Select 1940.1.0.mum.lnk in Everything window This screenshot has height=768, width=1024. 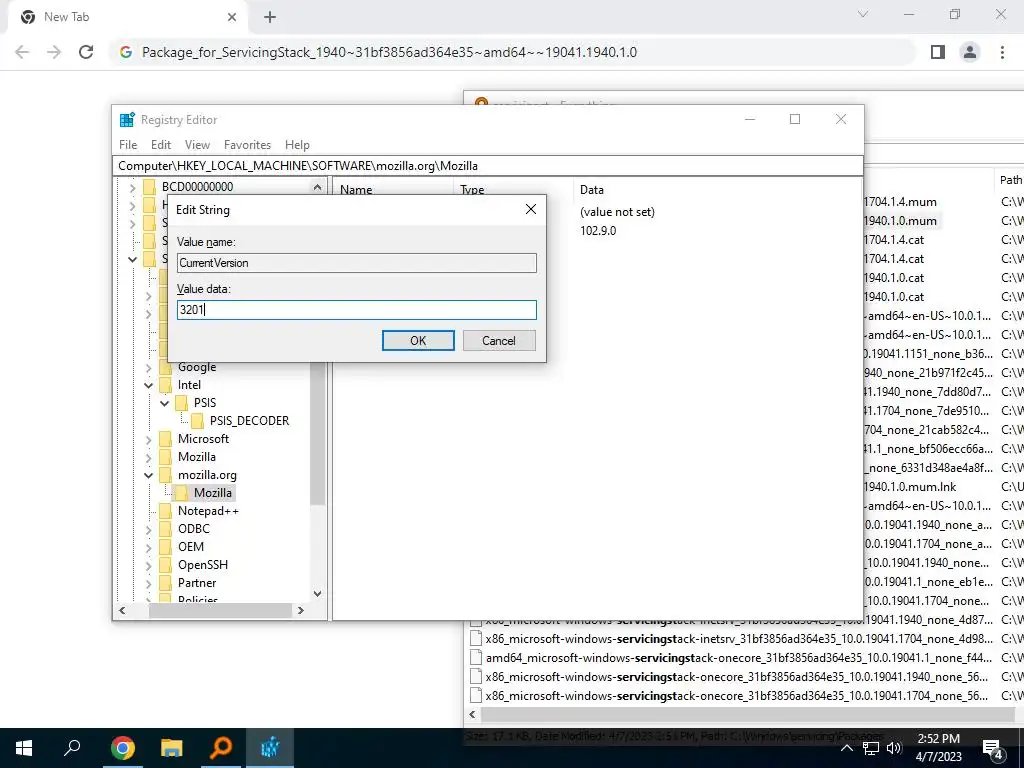[x=910, y=487]
